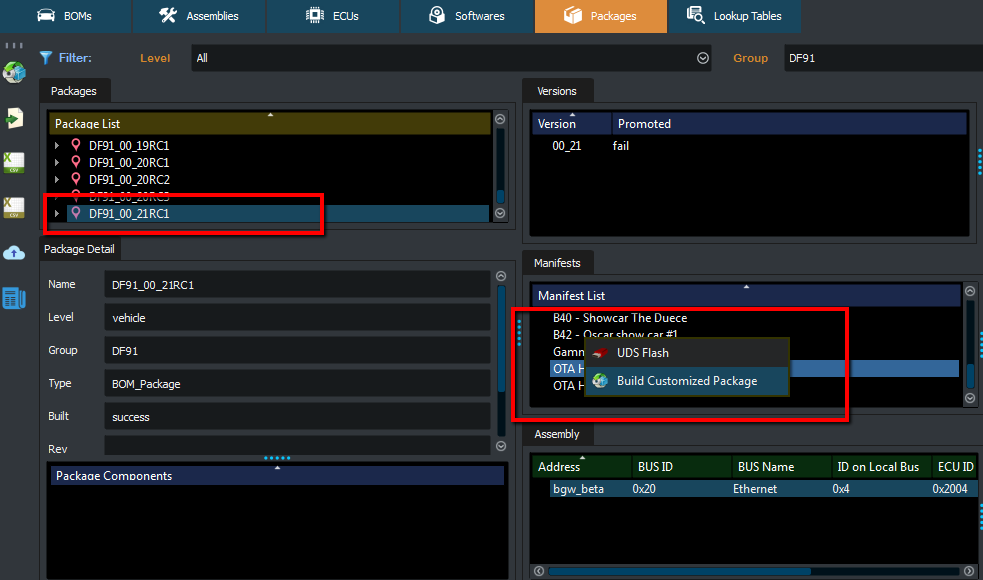983x580 pixels.
Task: Choose Build Customized Package from the menu
Action: [686, 381]
